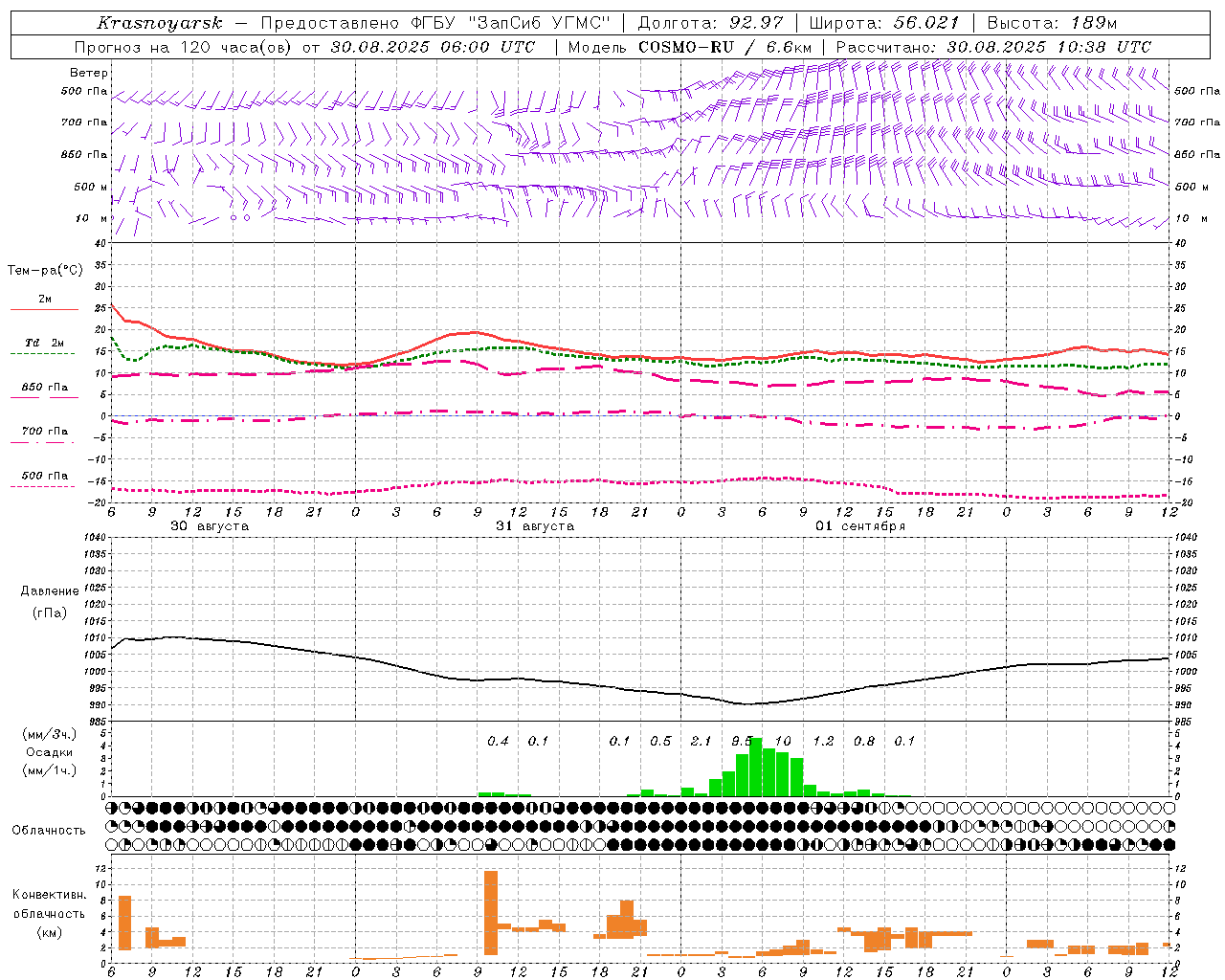Click the '(км)' convective cloud unit label

click(x=50, y=931)
